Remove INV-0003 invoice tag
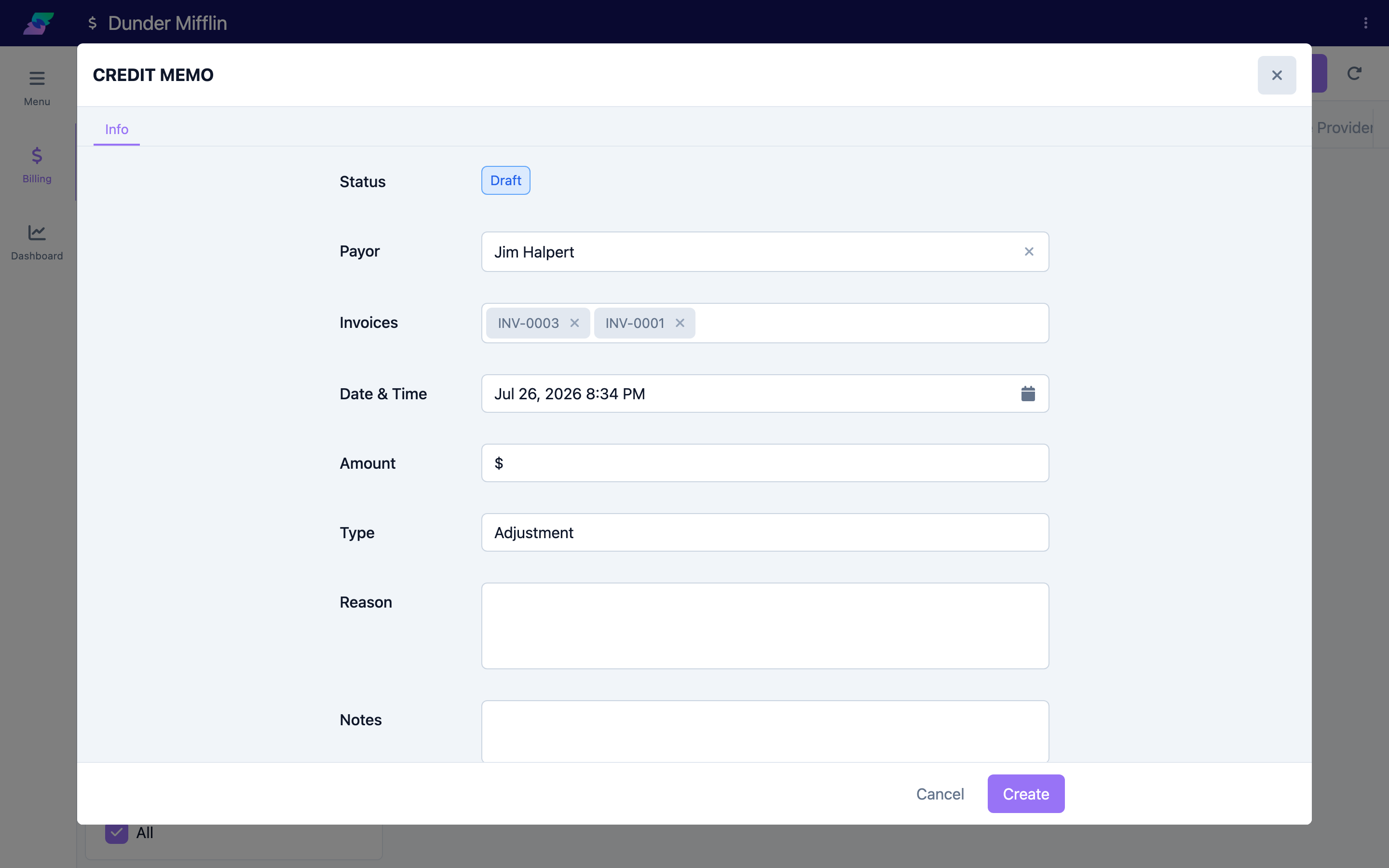This screenshot has width=1389, height=868. [574, 323]
